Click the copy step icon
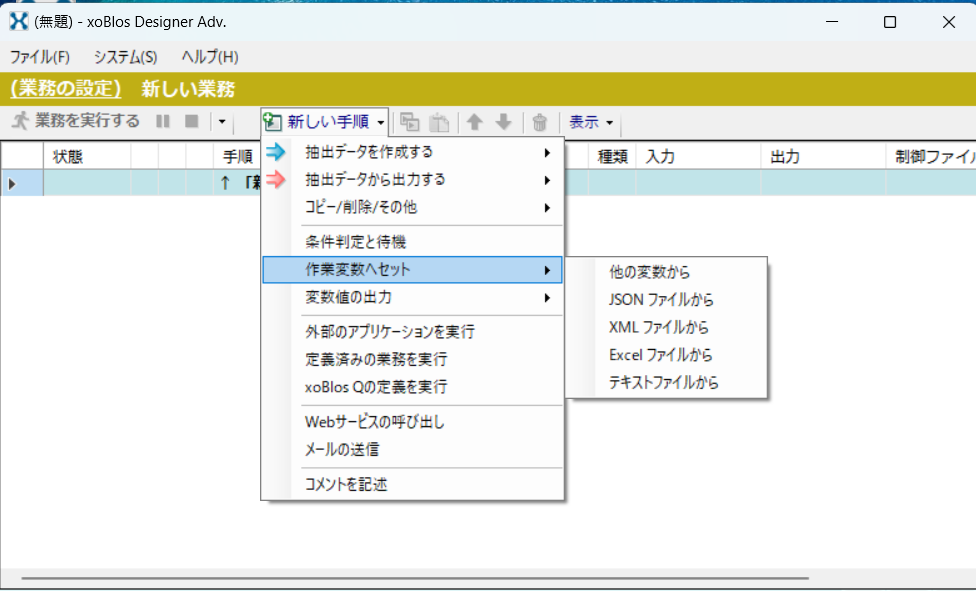976x591 pixels. coord(409,122)
